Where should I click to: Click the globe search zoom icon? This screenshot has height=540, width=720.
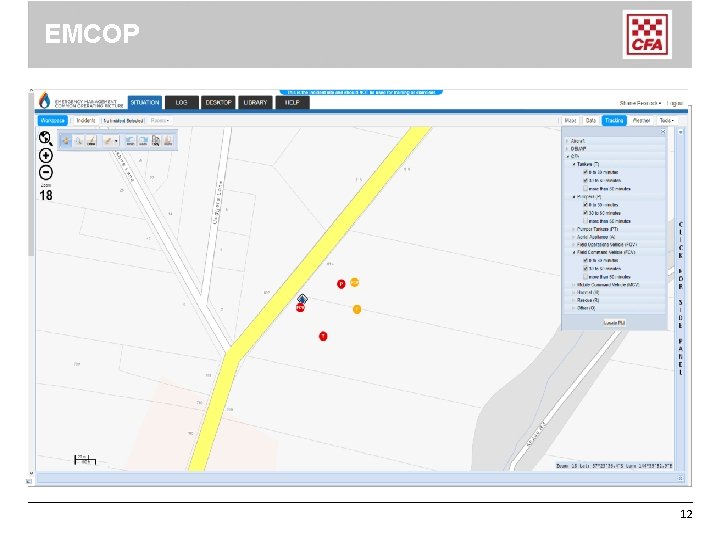(x=45, y=138)
